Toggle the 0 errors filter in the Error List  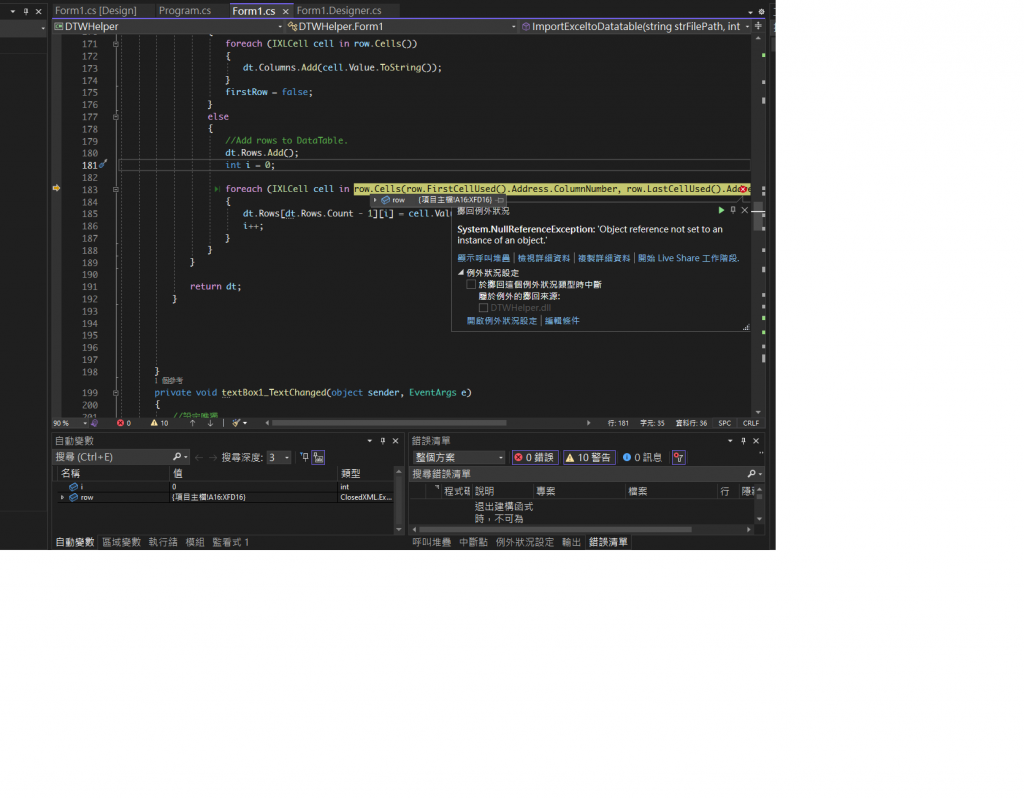coord(535,457)
